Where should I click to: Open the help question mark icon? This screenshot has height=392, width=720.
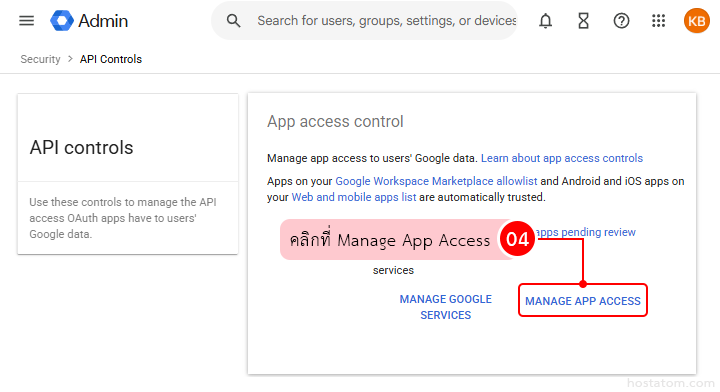(621, 21)
